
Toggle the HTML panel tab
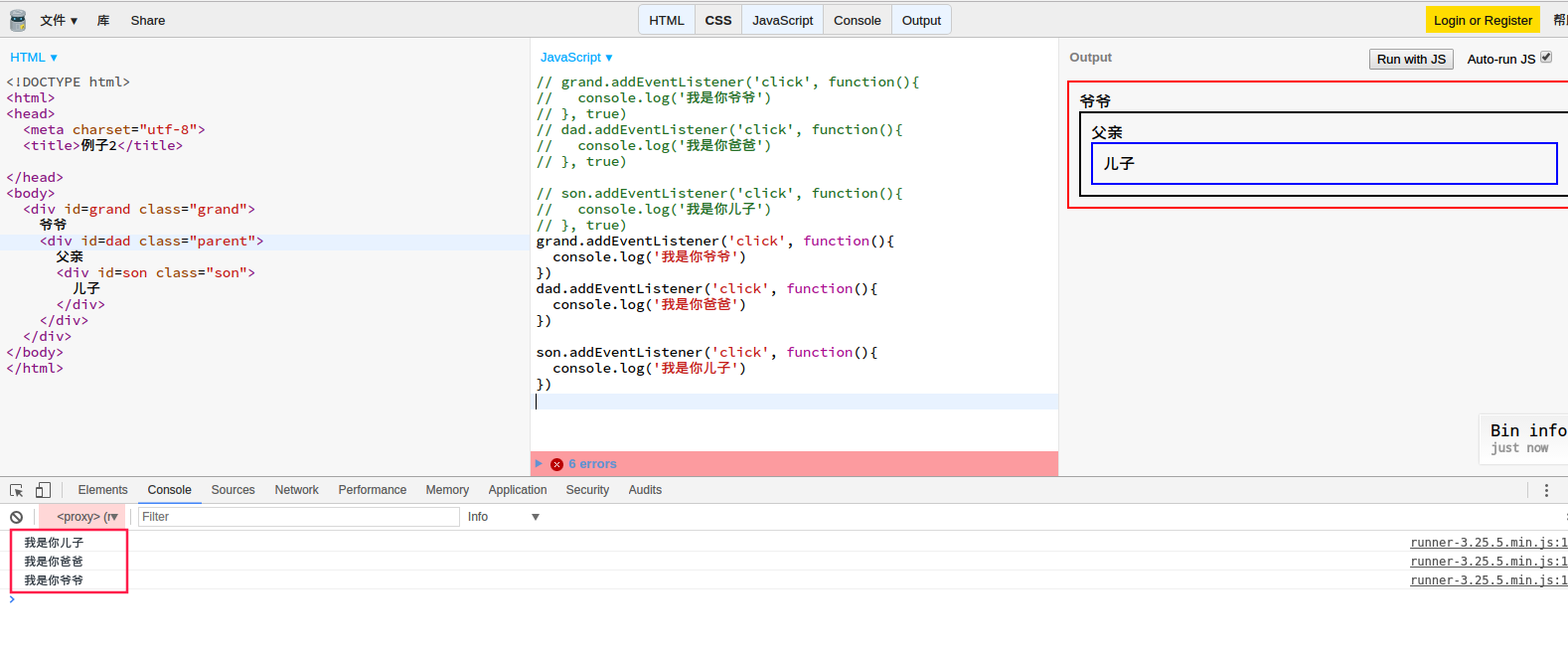(667, 20)
